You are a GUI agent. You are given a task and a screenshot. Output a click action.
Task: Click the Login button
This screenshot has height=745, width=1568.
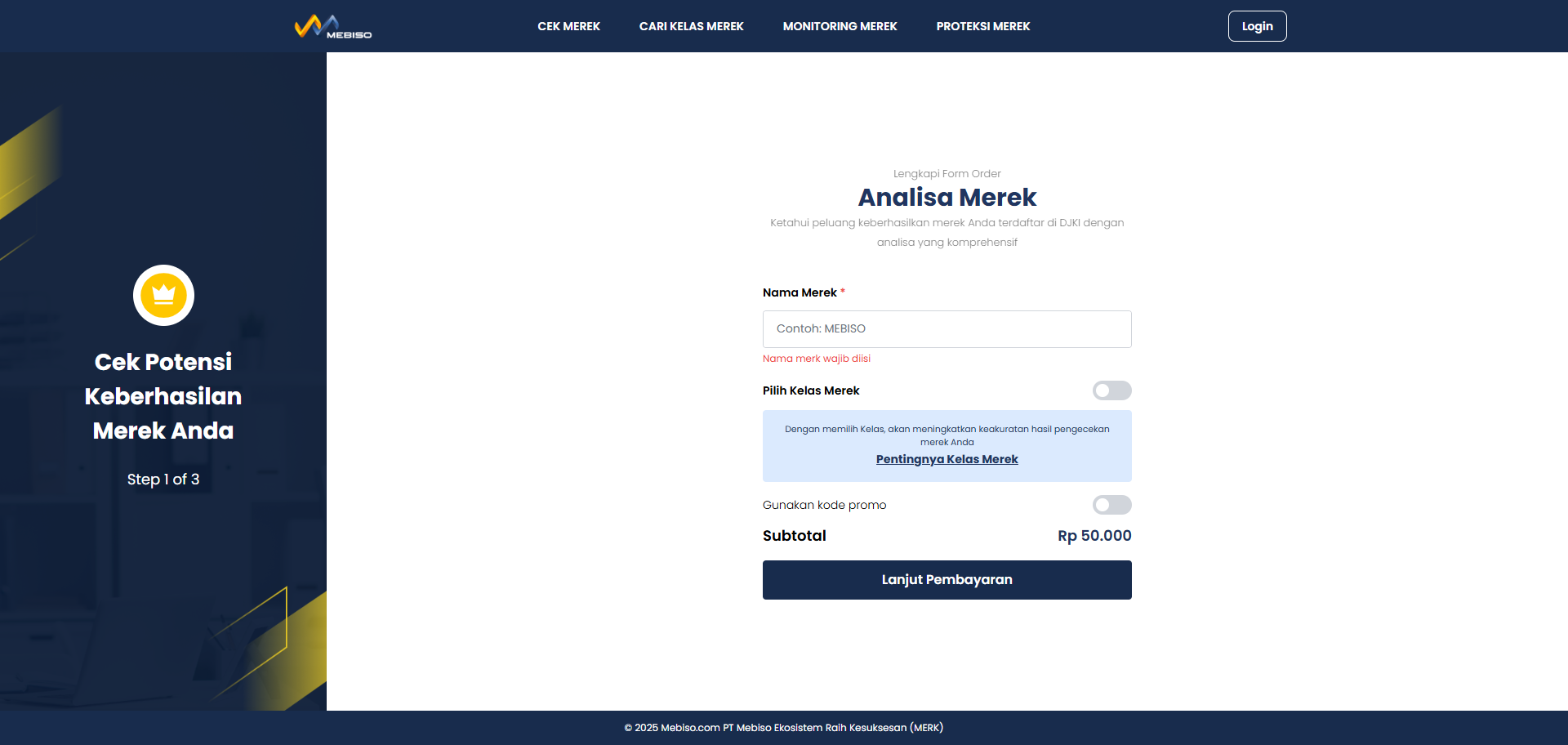(1257, 26)
